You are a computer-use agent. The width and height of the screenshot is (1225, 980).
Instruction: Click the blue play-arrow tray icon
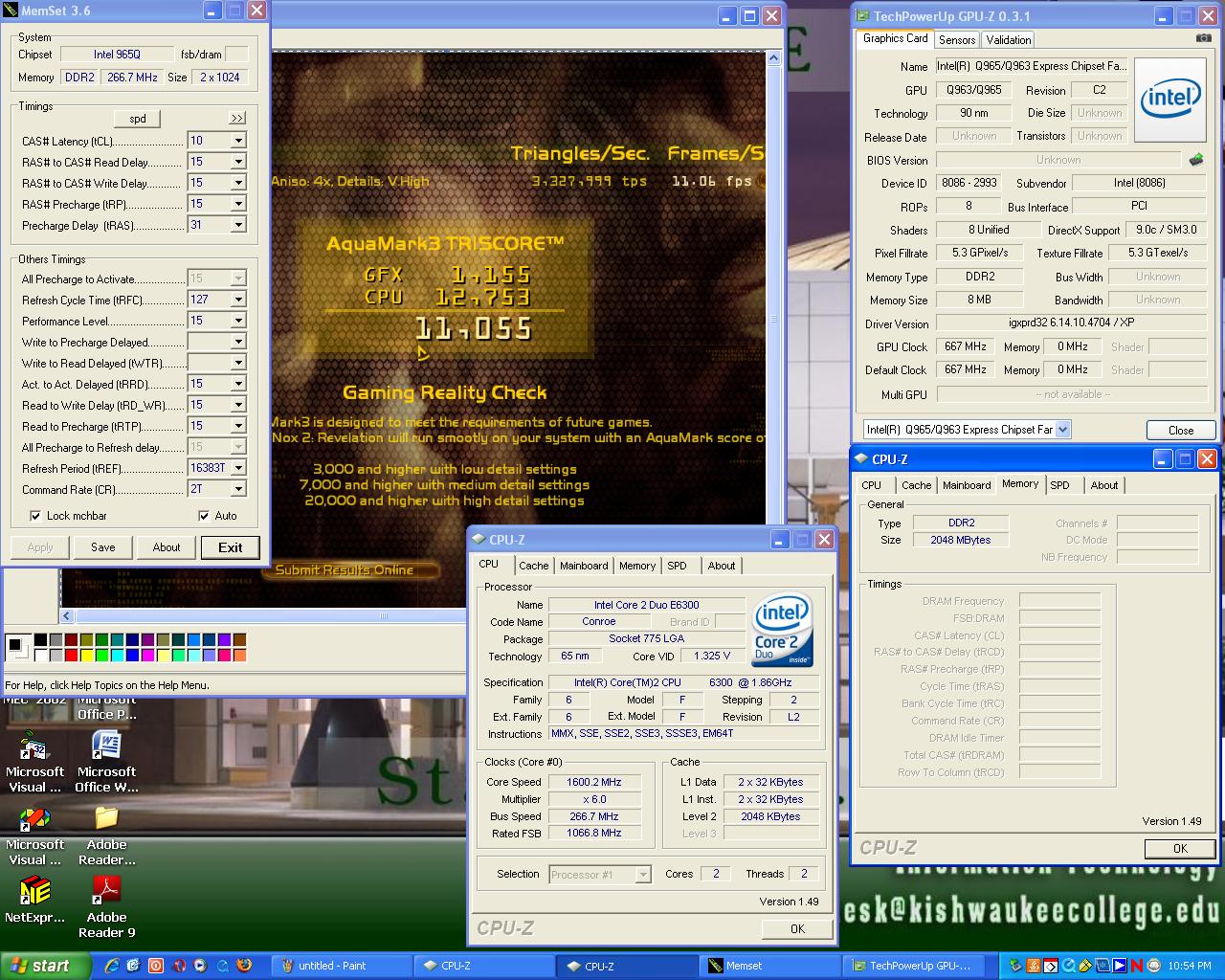point(1120,966)
